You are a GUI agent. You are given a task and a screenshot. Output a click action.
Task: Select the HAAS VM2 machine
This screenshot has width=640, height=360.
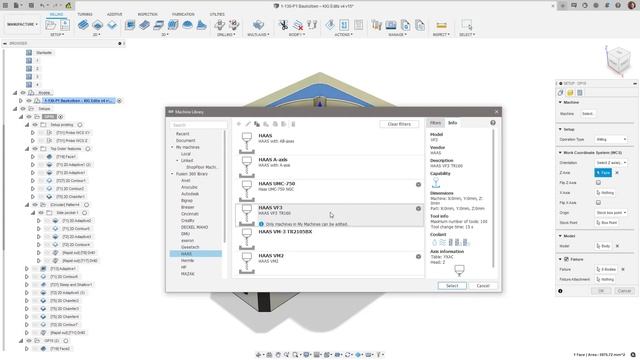click(x=329, y=263)
